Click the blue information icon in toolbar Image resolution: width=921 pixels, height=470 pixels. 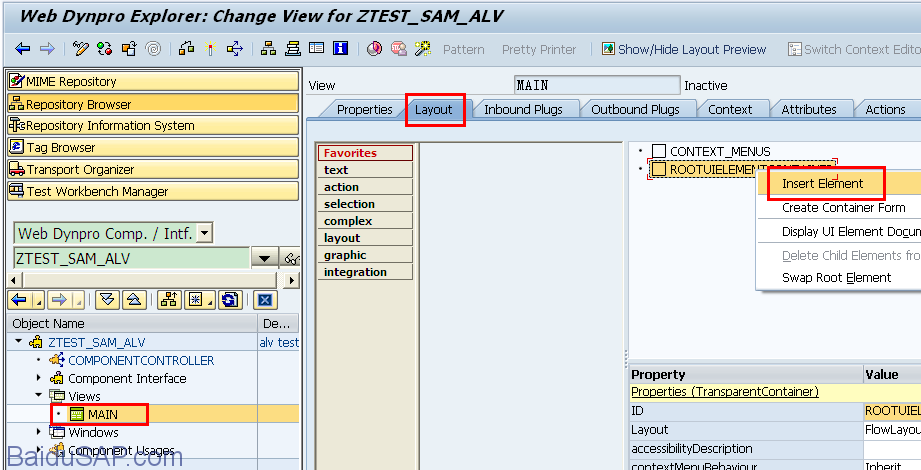tap(340, 49)
